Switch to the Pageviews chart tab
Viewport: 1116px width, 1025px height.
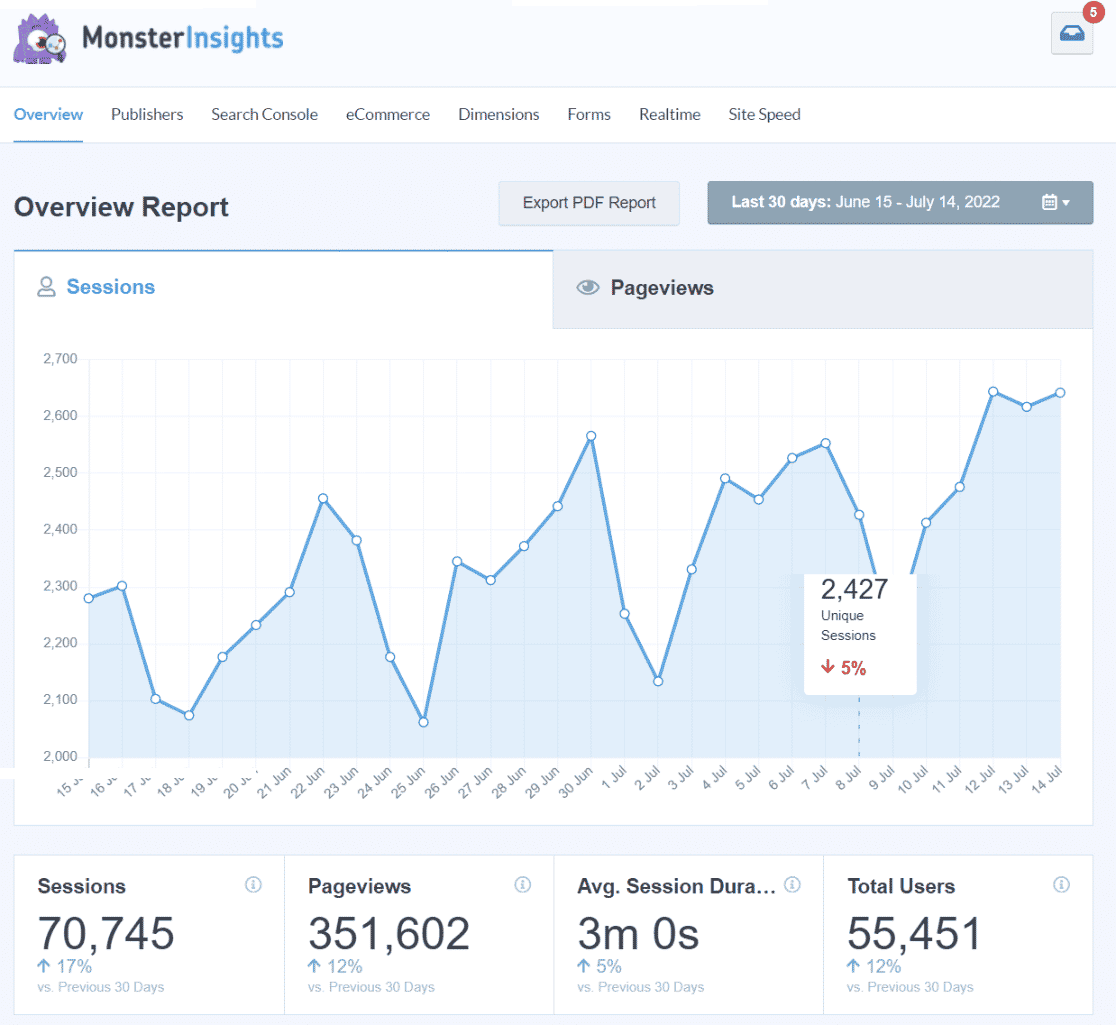(661, 288)
